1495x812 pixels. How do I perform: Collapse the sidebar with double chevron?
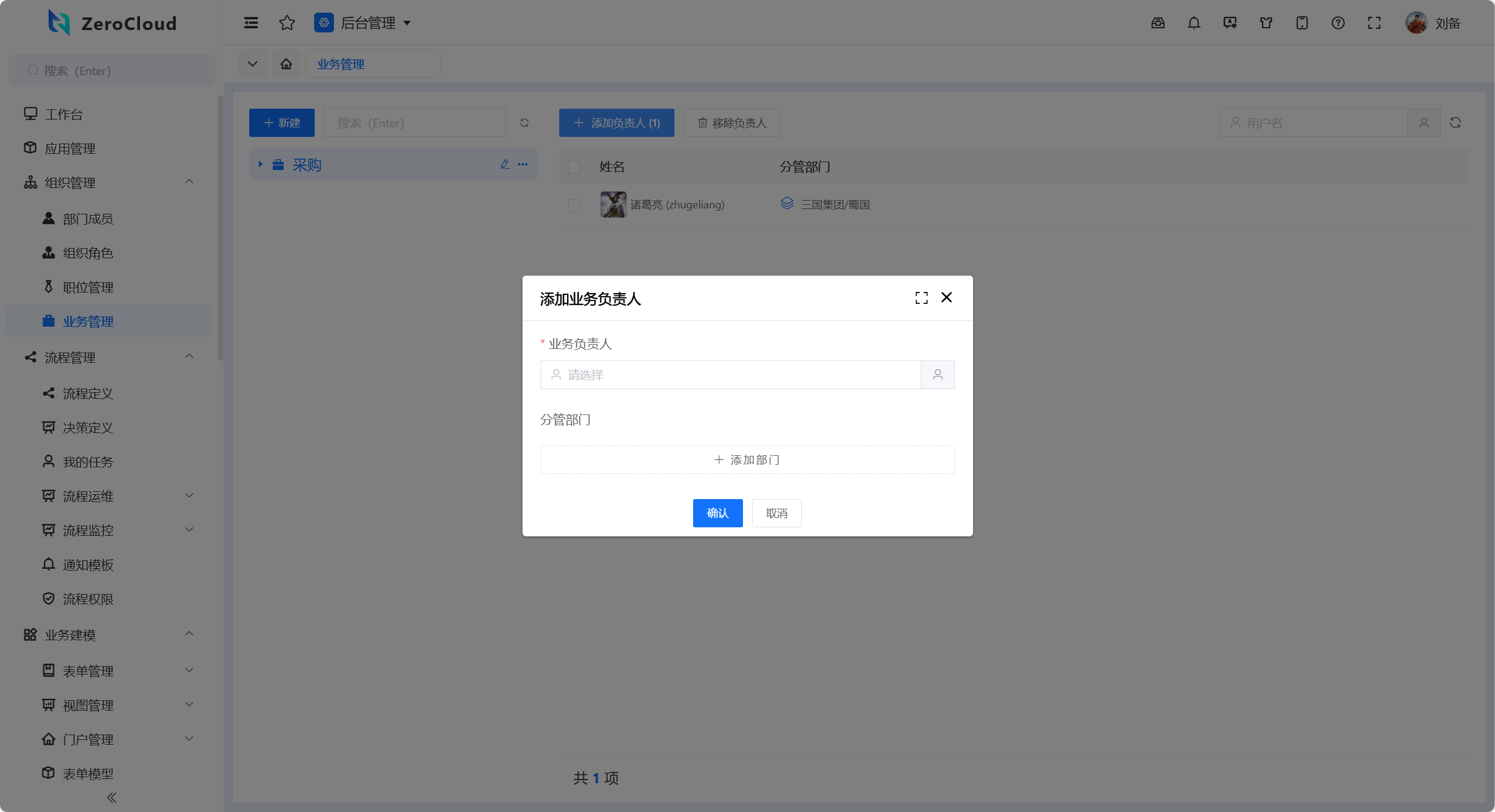[x=112, y=798]
